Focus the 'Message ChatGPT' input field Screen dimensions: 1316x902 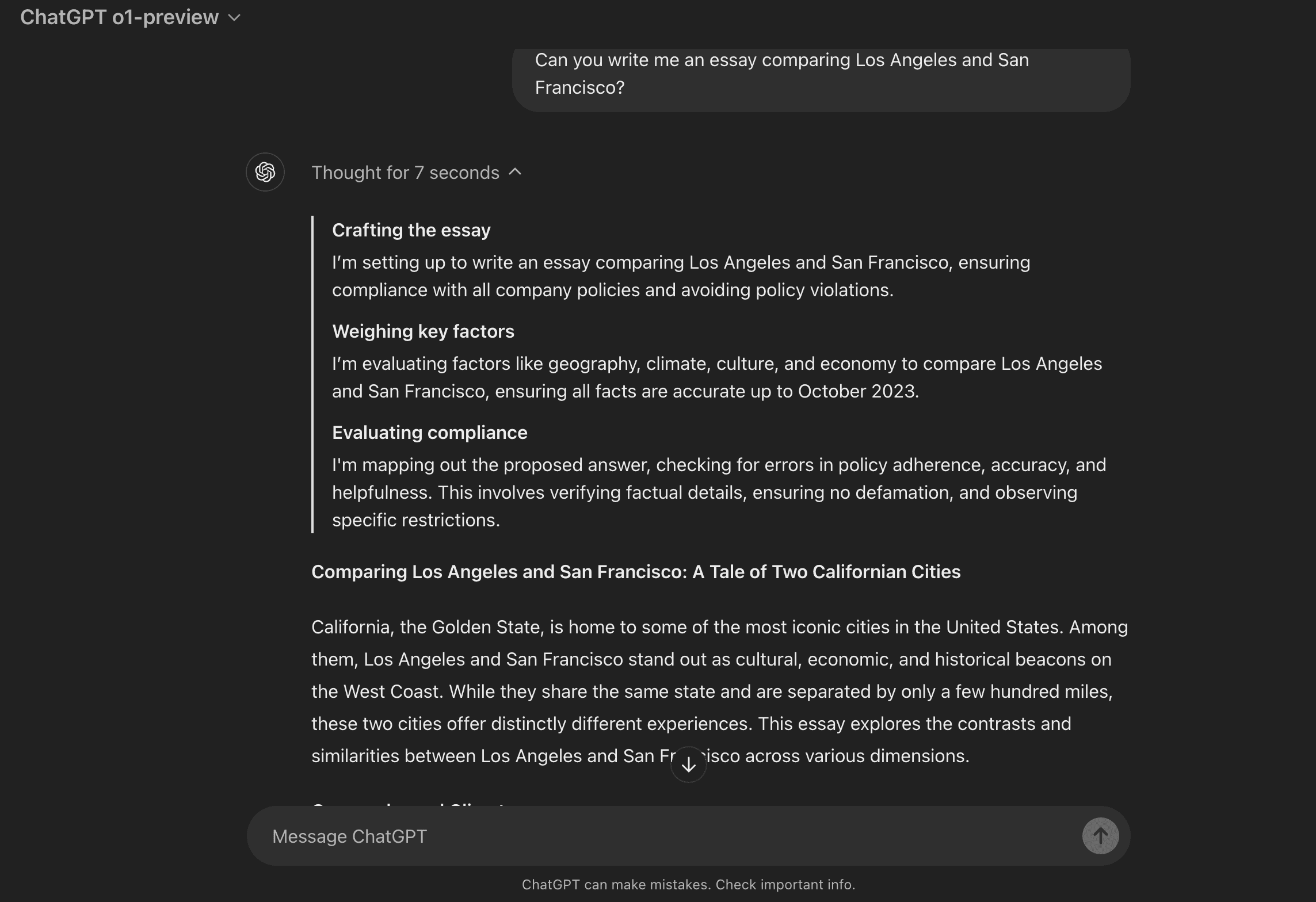click(x=662, y=836)
